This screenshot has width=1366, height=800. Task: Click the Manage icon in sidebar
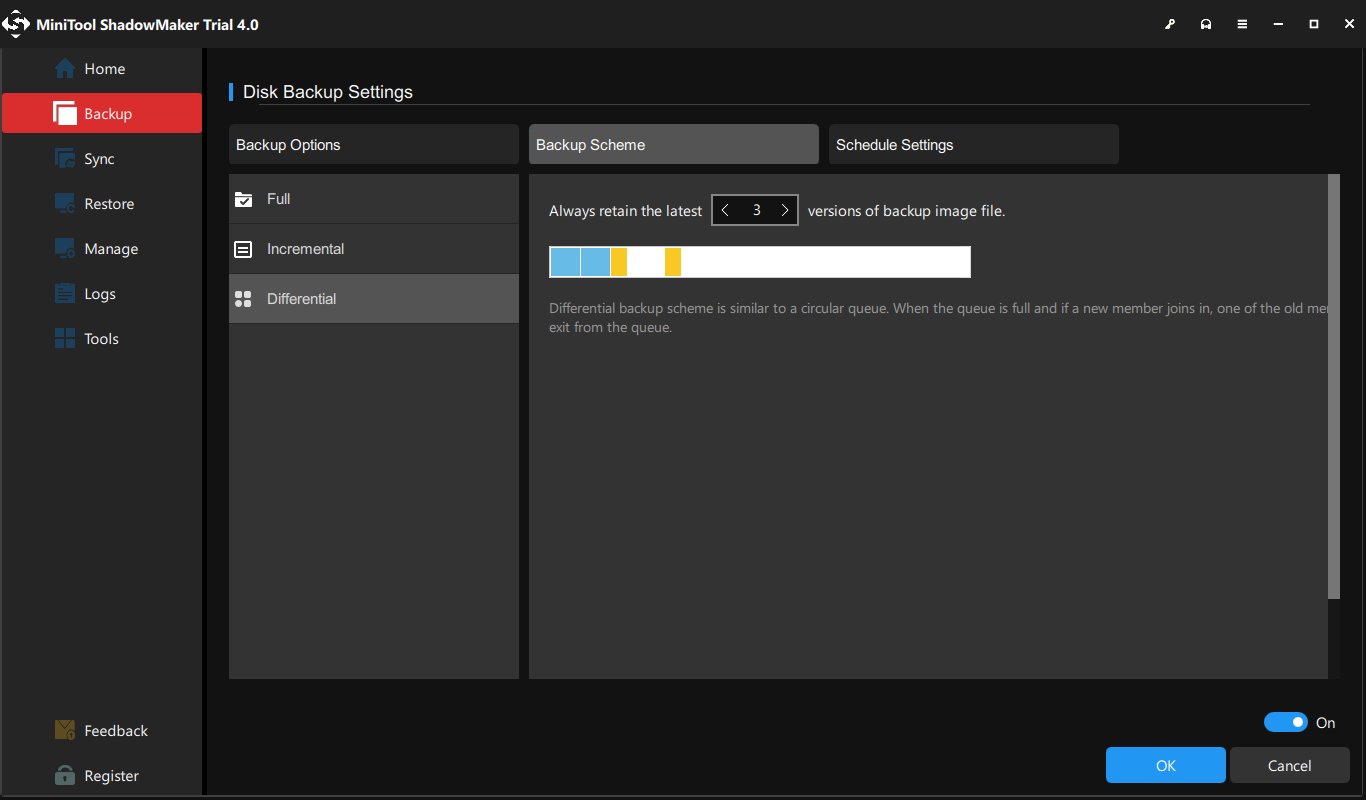[x=65, y=249]
